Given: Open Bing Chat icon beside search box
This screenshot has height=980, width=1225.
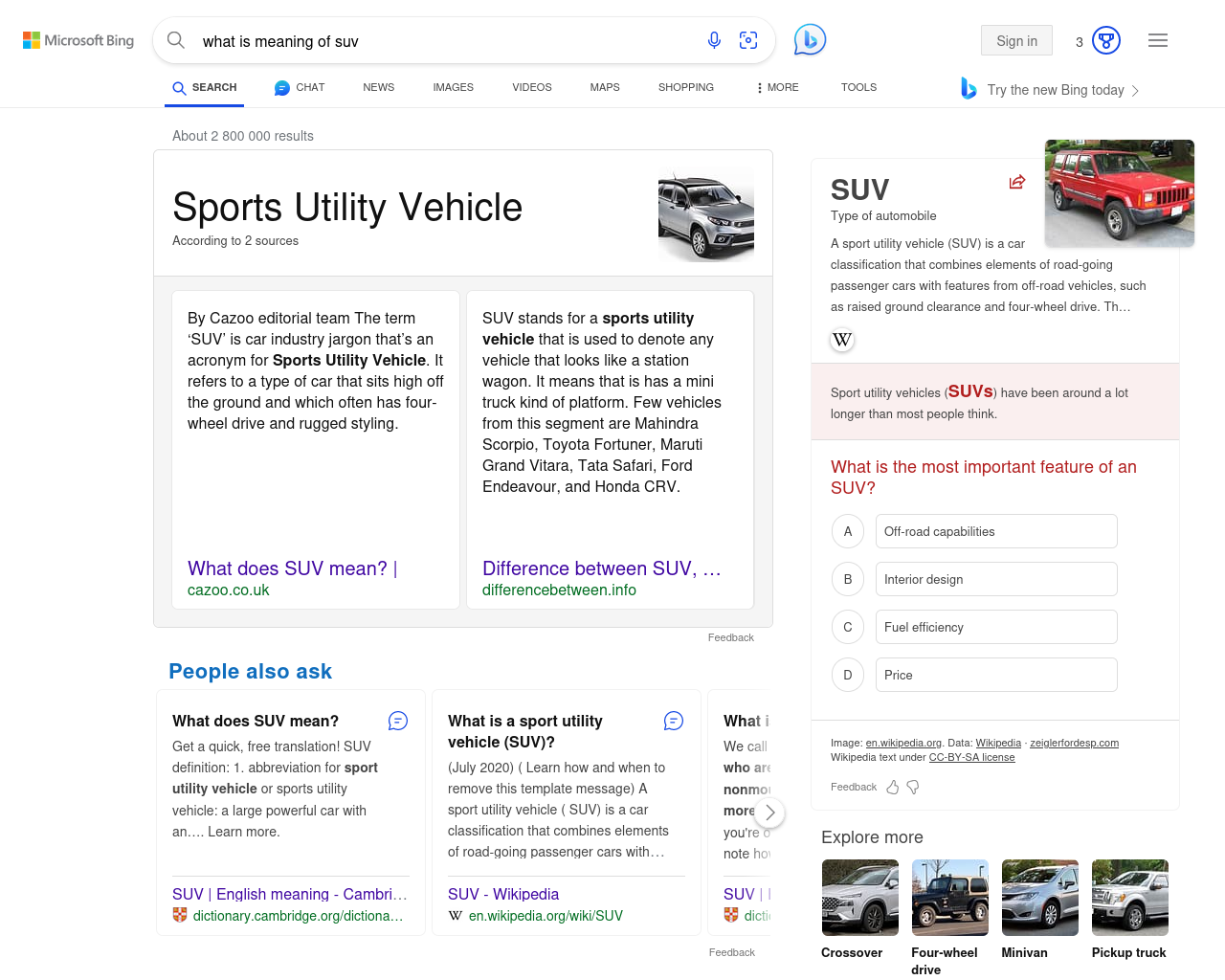Looking at the screenshot, I should pyautogui.click(x=810, y=39).
